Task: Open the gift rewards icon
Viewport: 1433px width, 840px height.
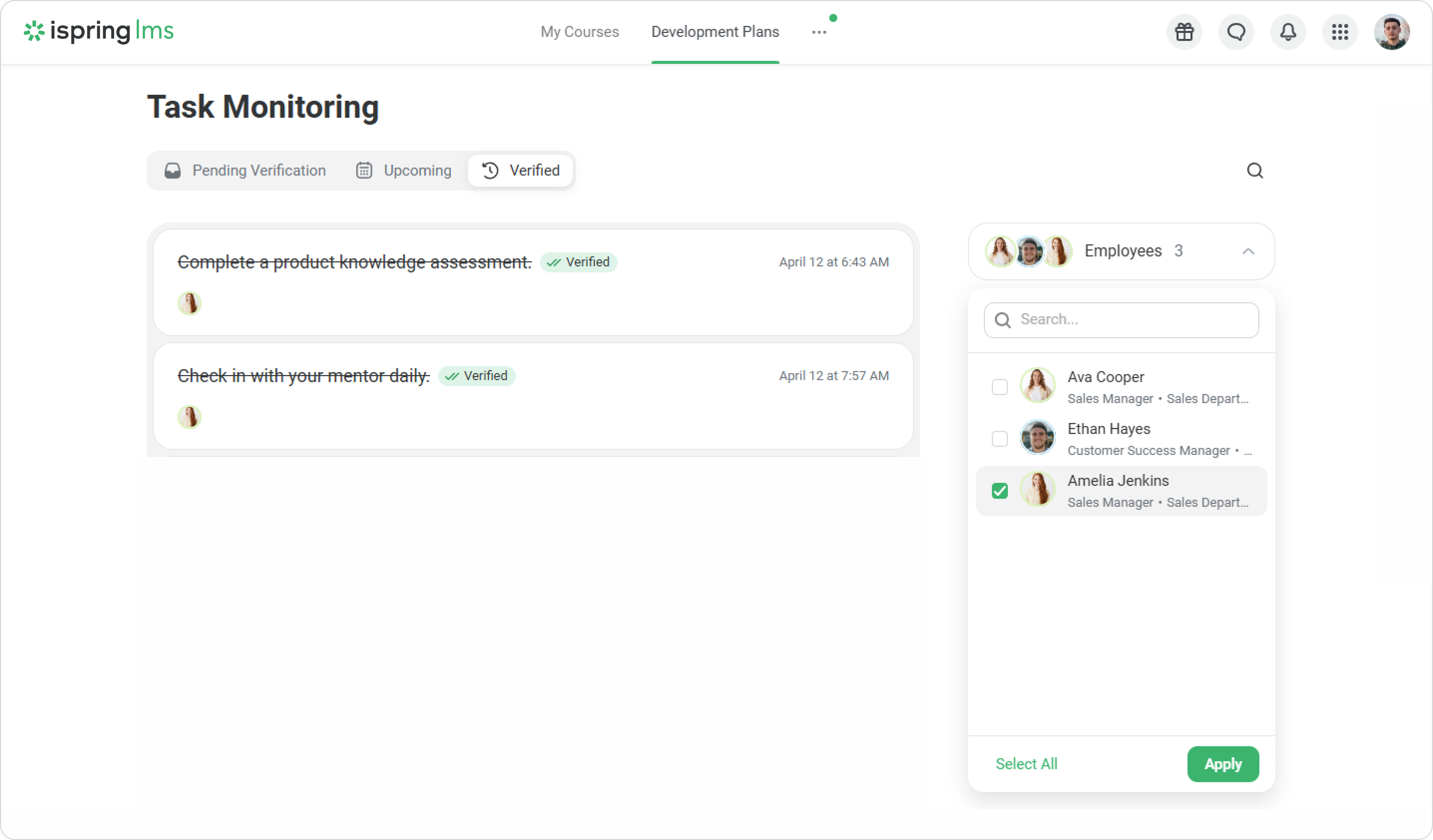Action: pos(1185,32)
